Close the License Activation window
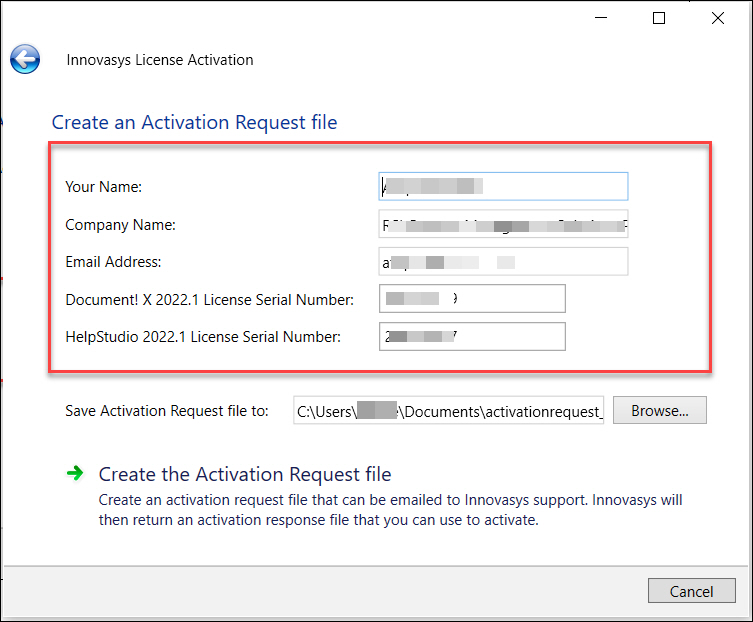753x622 pixels. tap(718, 18)
